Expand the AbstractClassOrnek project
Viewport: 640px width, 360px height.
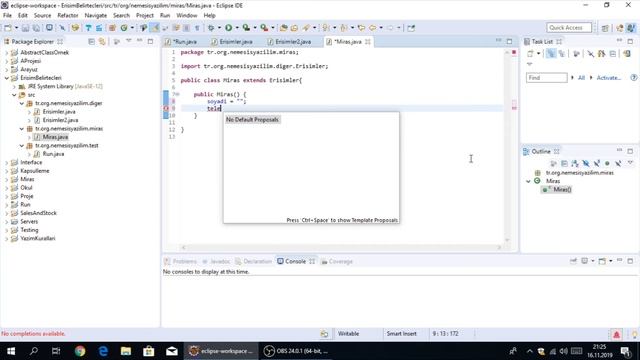(7, 53)
